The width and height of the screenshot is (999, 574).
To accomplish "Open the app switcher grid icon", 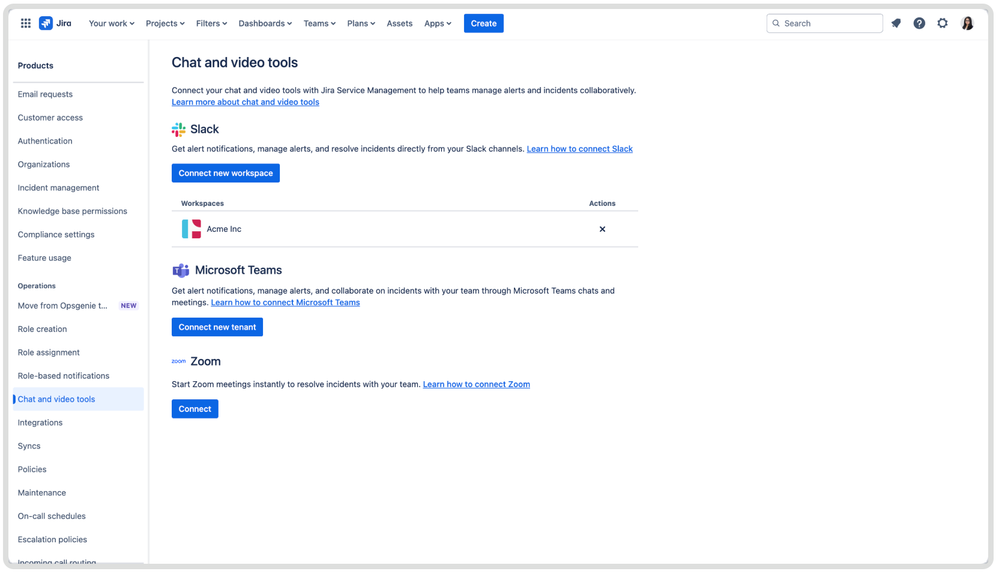I will pos(25,24).
